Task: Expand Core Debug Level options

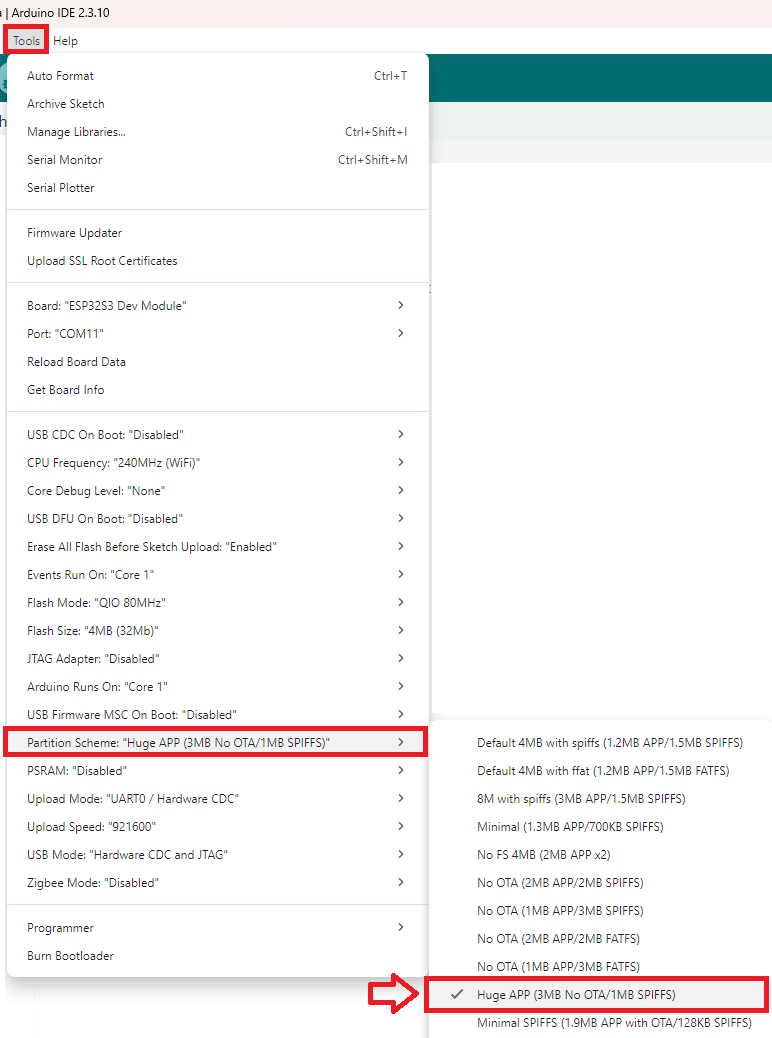Action: click(217, 491)
